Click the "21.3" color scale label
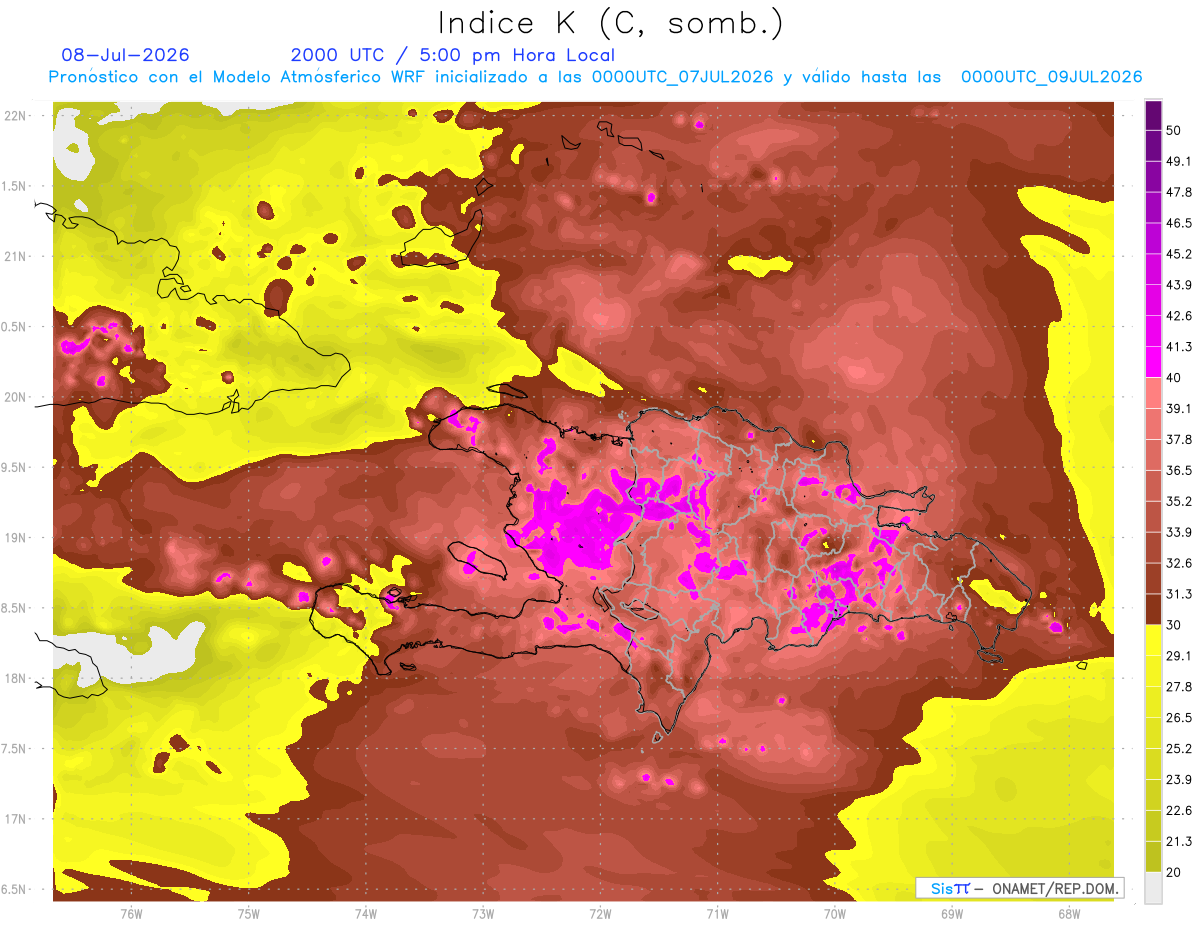The height and width of the screenshot is (927, 1200). pos(1179,841)
